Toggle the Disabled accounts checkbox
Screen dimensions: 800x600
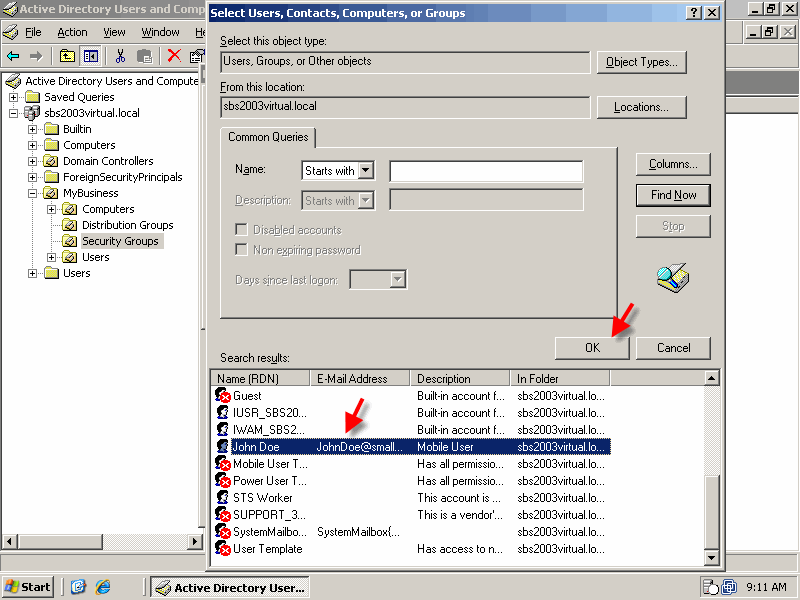point(241,230)
